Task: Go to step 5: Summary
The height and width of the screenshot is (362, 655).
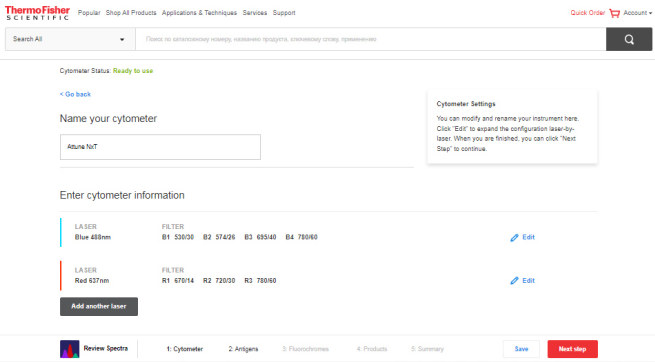Action: point(427,349)
